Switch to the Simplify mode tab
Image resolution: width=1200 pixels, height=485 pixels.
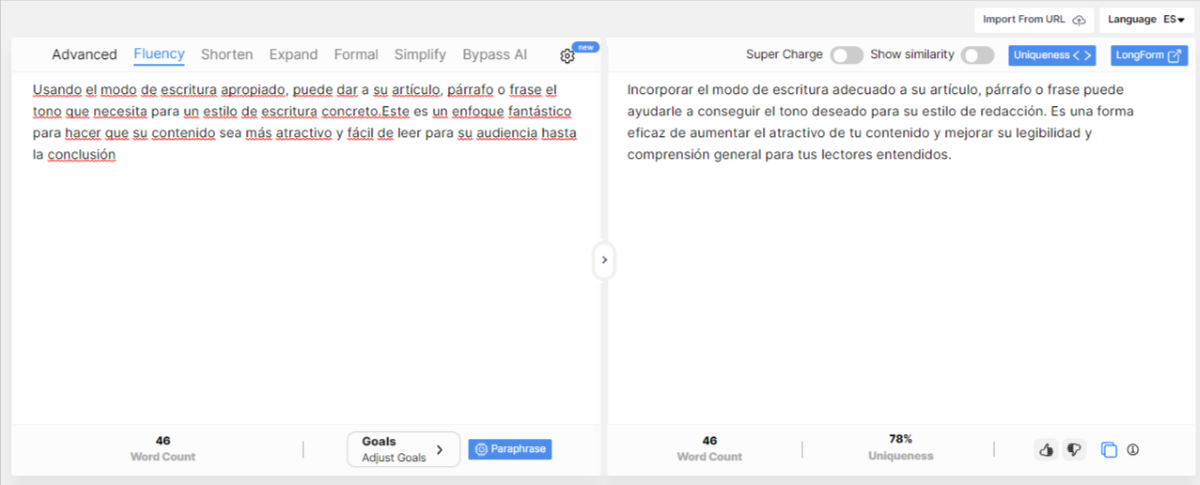point(420,55)
